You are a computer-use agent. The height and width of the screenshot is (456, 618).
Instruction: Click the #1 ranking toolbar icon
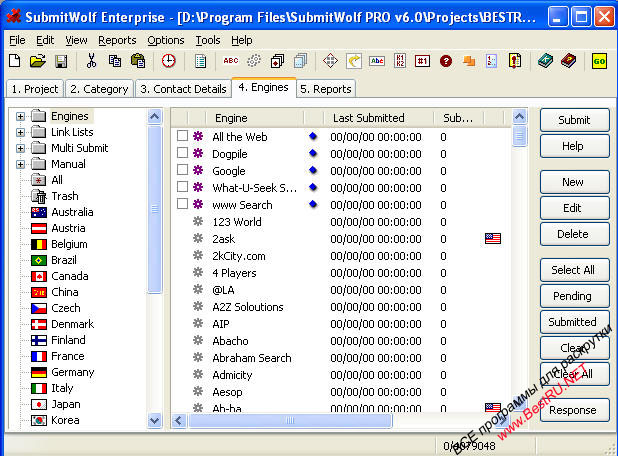[x=422, y=61]
